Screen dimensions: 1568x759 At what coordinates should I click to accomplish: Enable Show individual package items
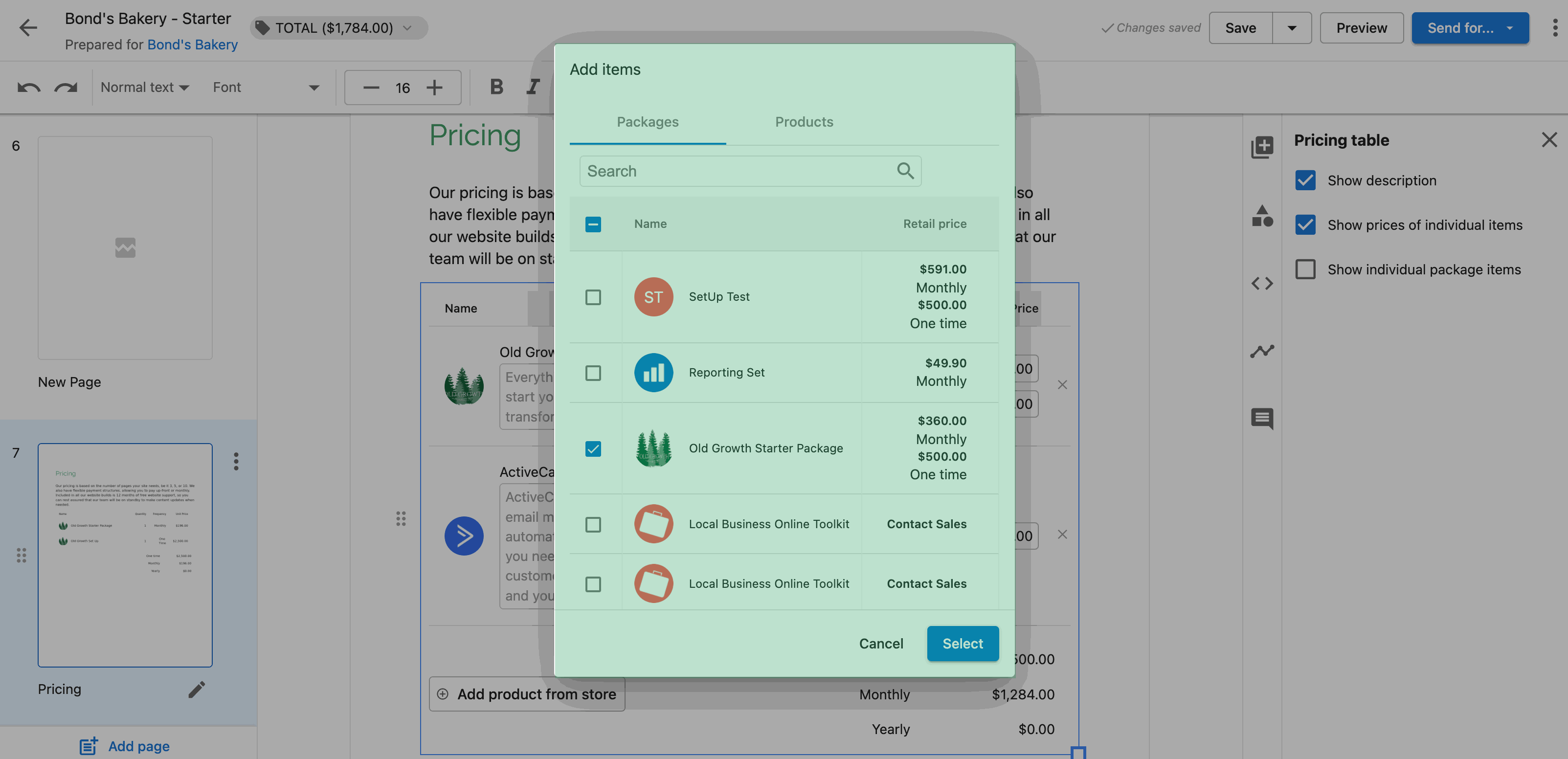1305,269
